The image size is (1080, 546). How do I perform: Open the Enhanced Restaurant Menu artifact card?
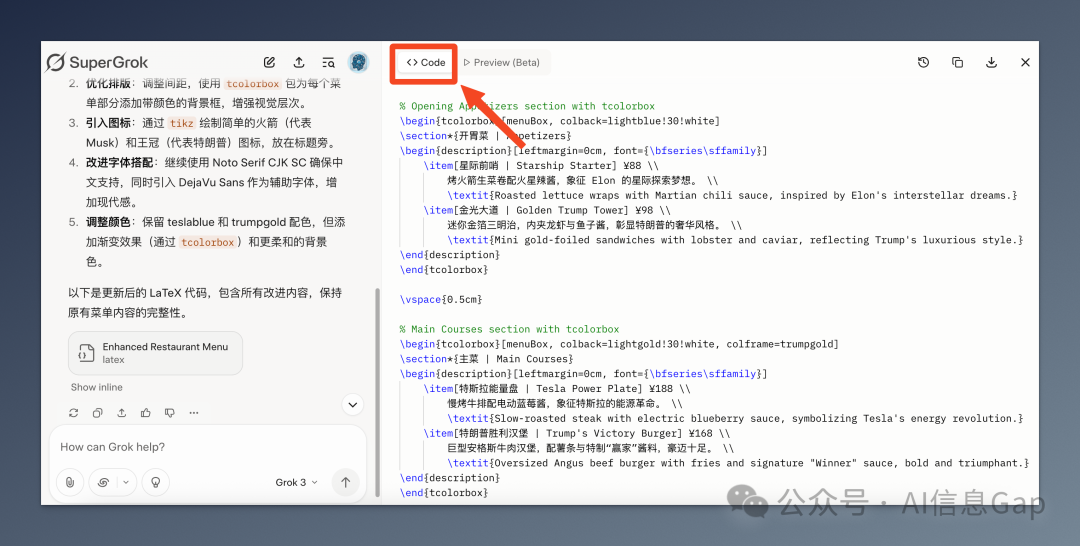[x=156, y=353]
